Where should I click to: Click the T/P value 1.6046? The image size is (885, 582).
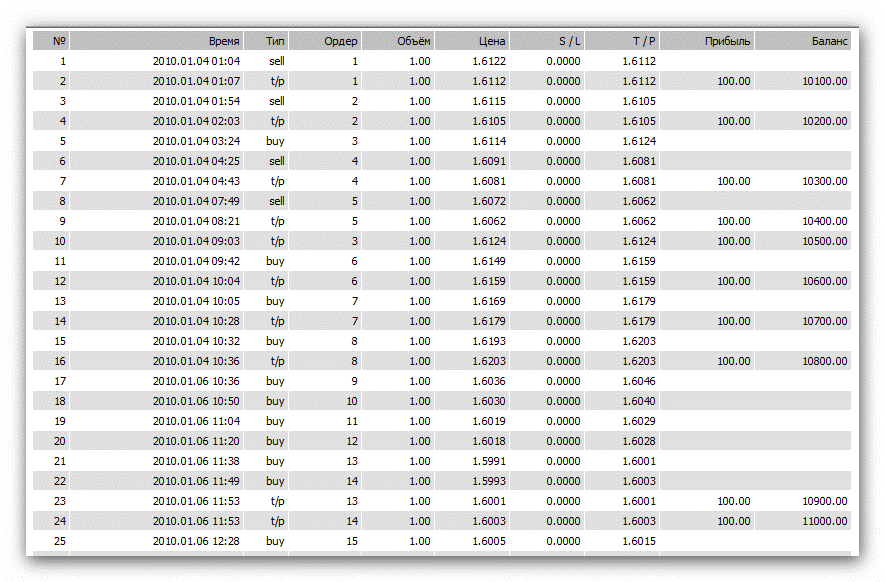click(639, 382)
